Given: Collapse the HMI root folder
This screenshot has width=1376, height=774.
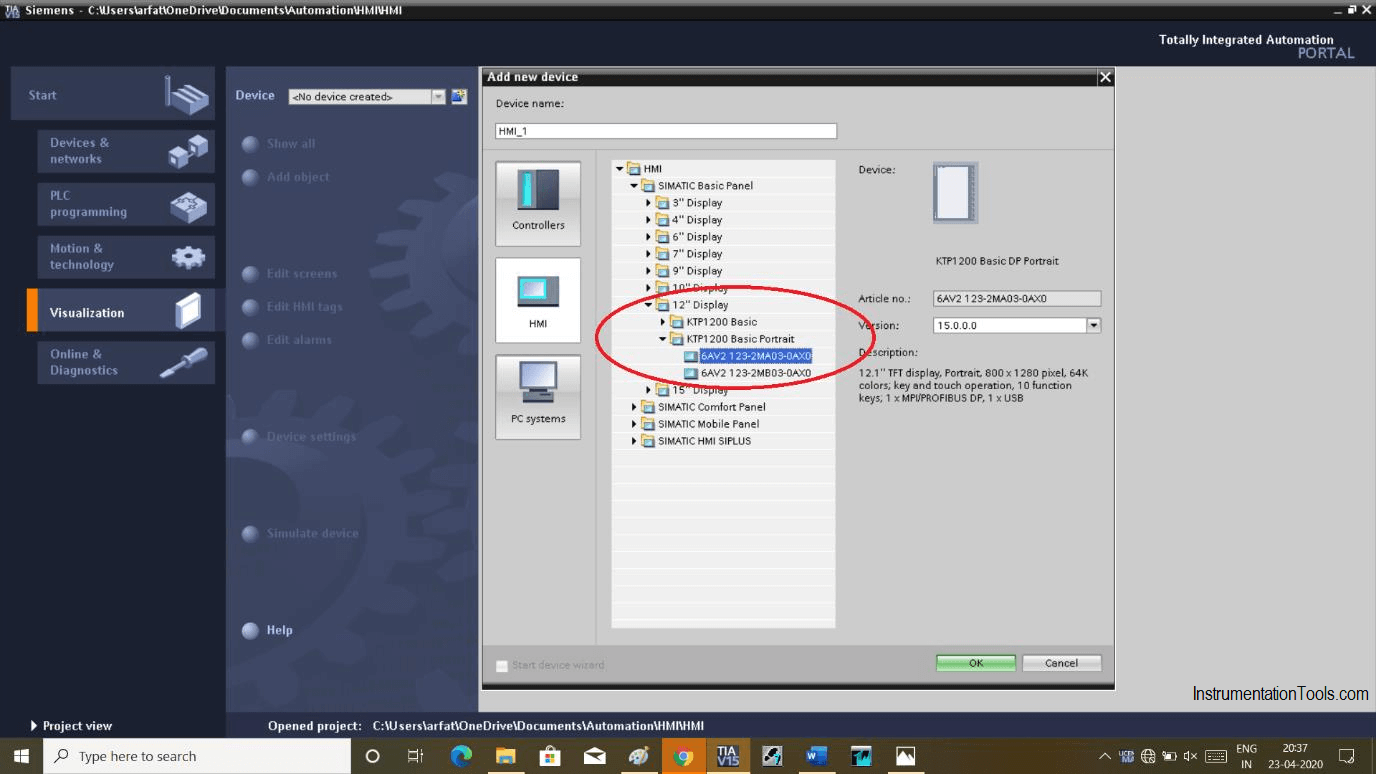Looking at the screenshot, I should point(620,169).
